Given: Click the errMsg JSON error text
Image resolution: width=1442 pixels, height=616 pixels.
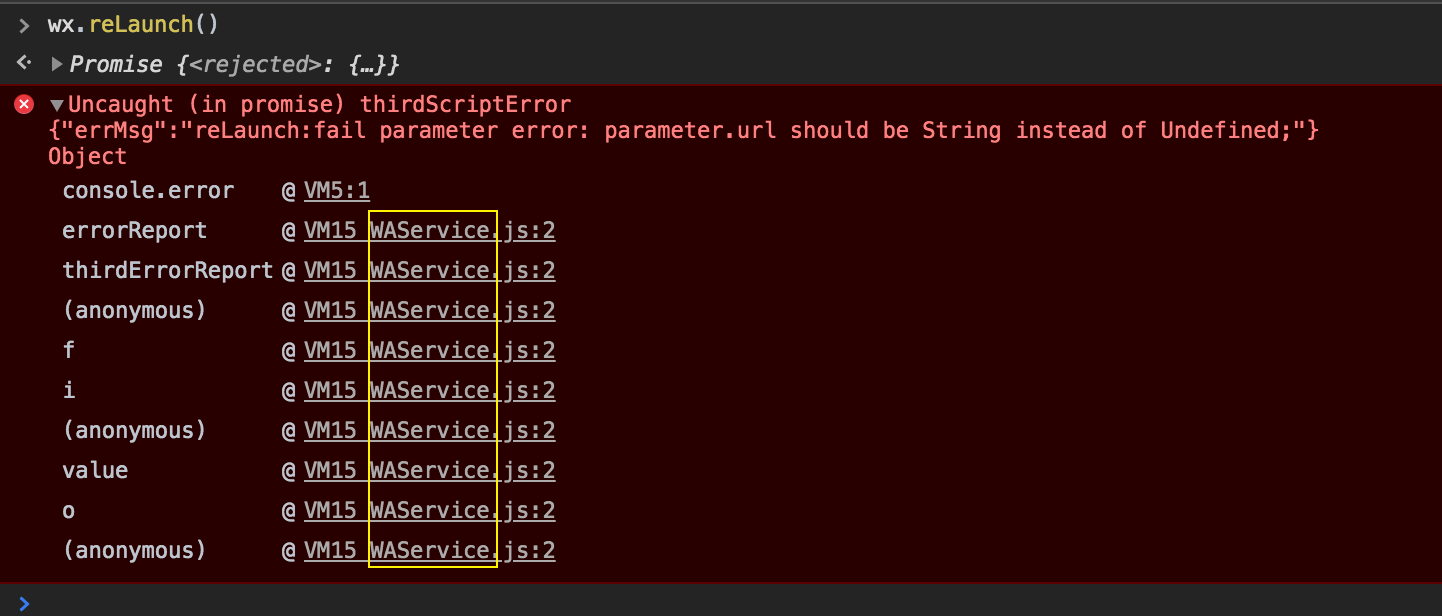Looking at the screenshot, I should pos(684,131).
